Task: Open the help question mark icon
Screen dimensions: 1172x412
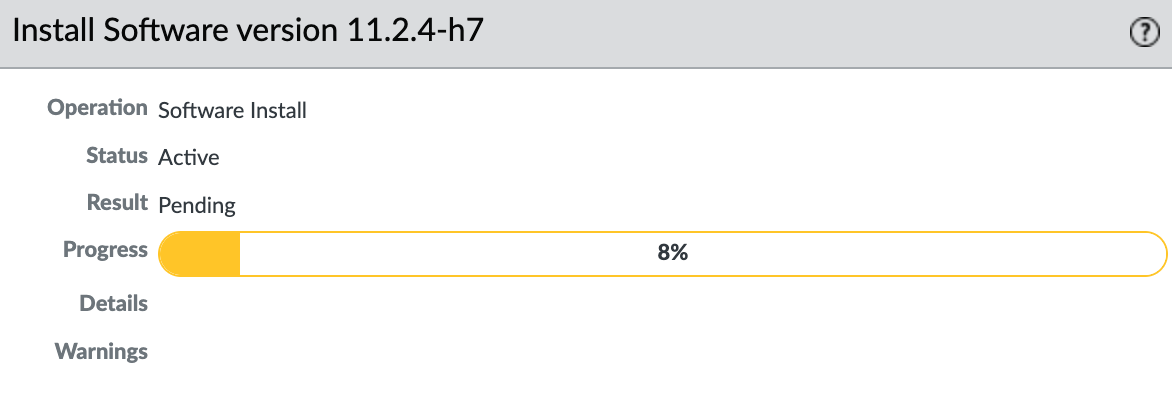Action: [1144, 34]
